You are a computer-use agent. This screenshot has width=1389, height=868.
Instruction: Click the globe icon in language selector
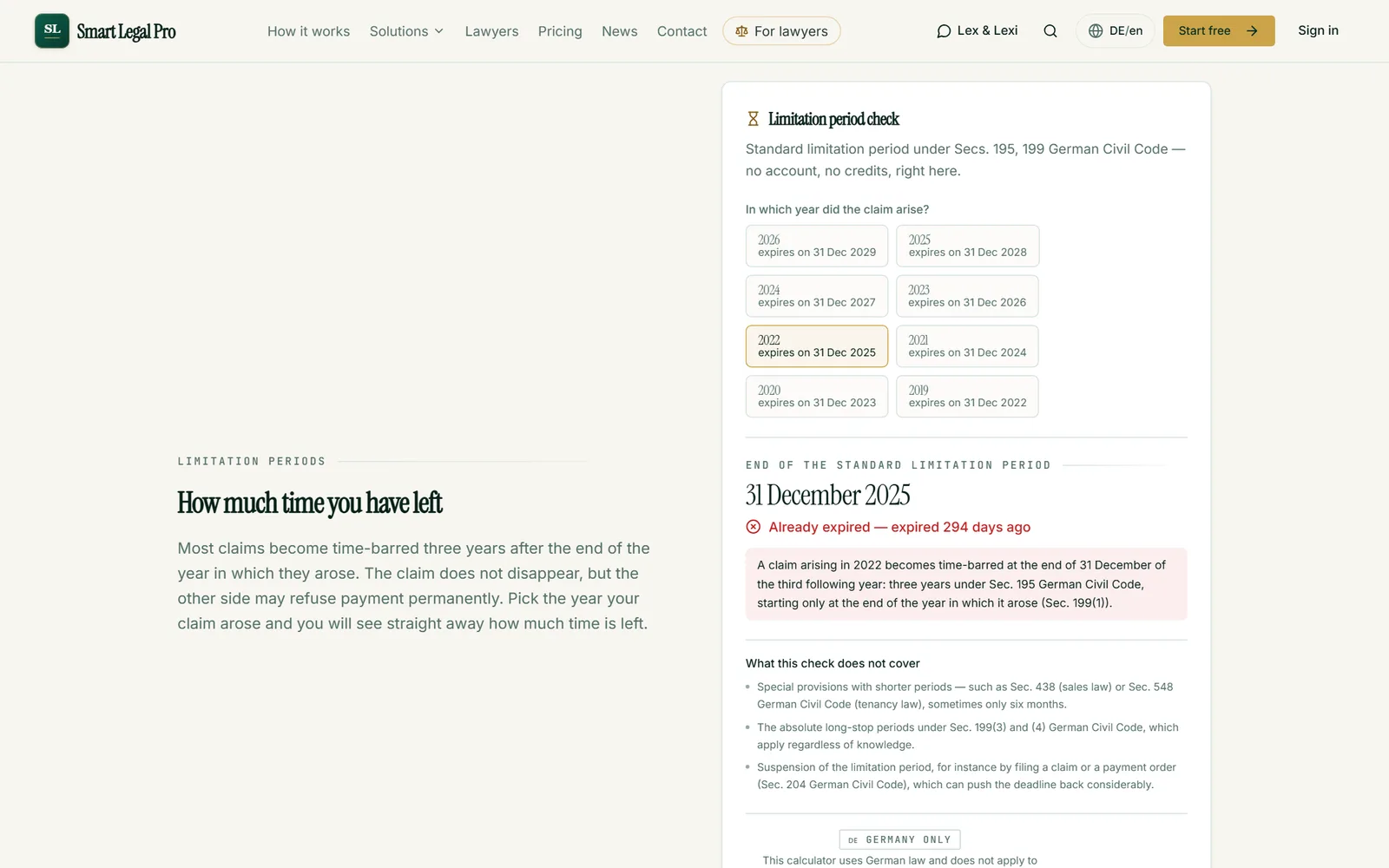pos(1096,31)
